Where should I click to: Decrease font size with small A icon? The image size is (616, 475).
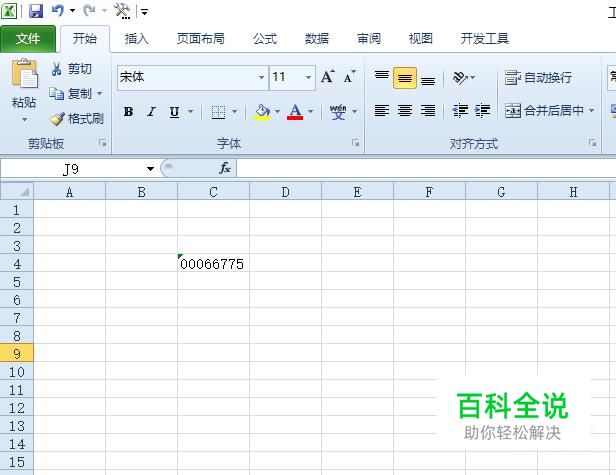349,77
